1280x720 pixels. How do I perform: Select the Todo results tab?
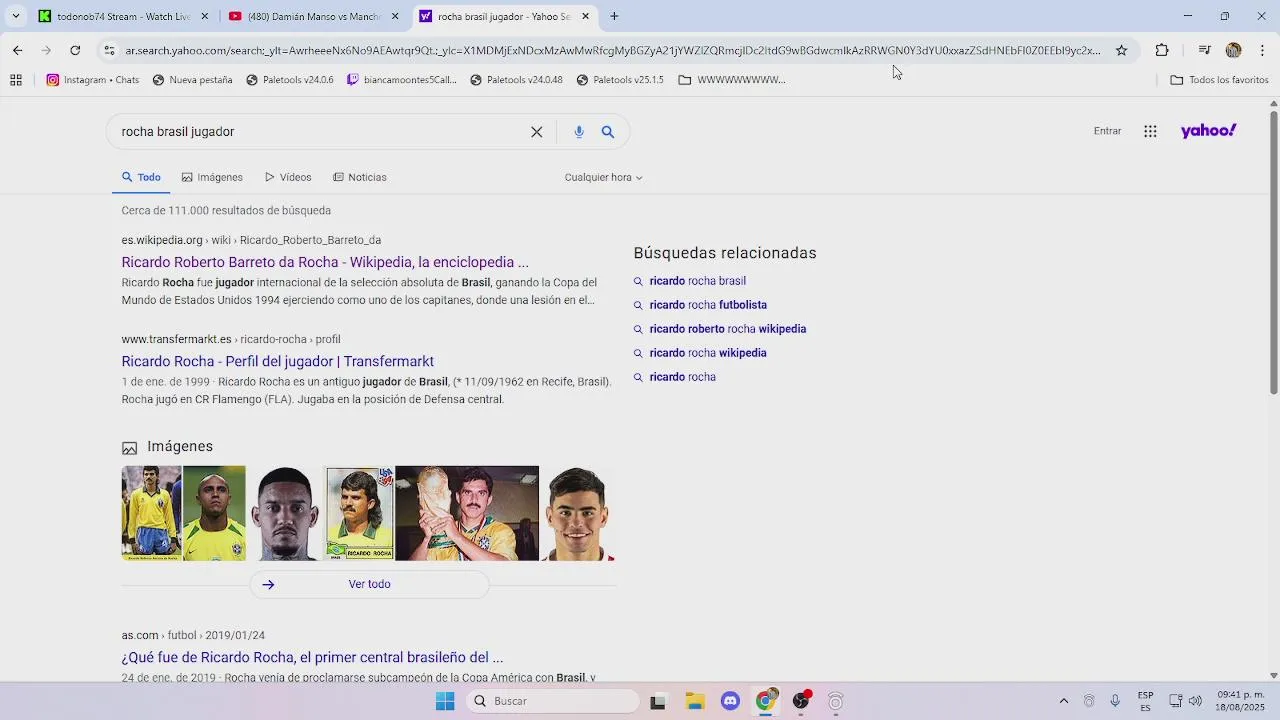click(x=141, y=177)
